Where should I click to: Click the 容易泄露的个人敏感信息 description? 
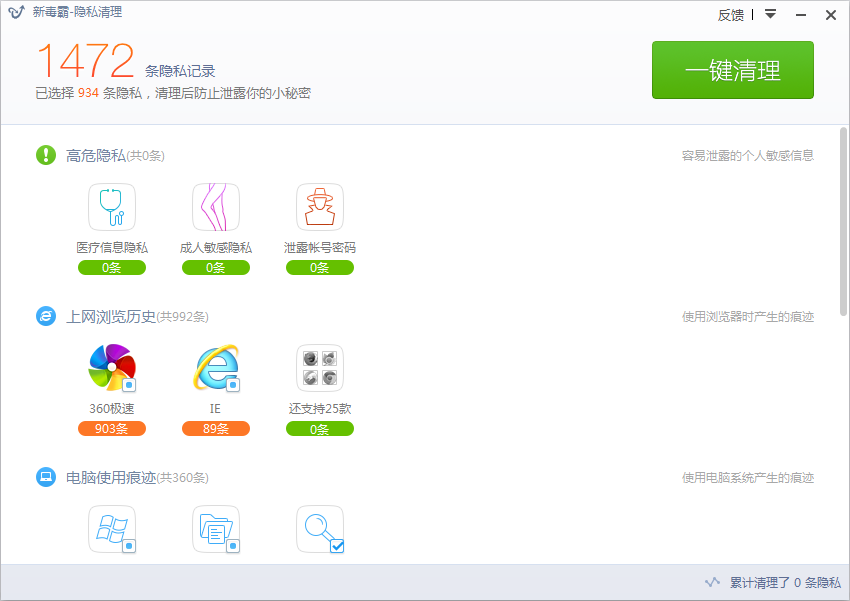[x=748, y=156]
